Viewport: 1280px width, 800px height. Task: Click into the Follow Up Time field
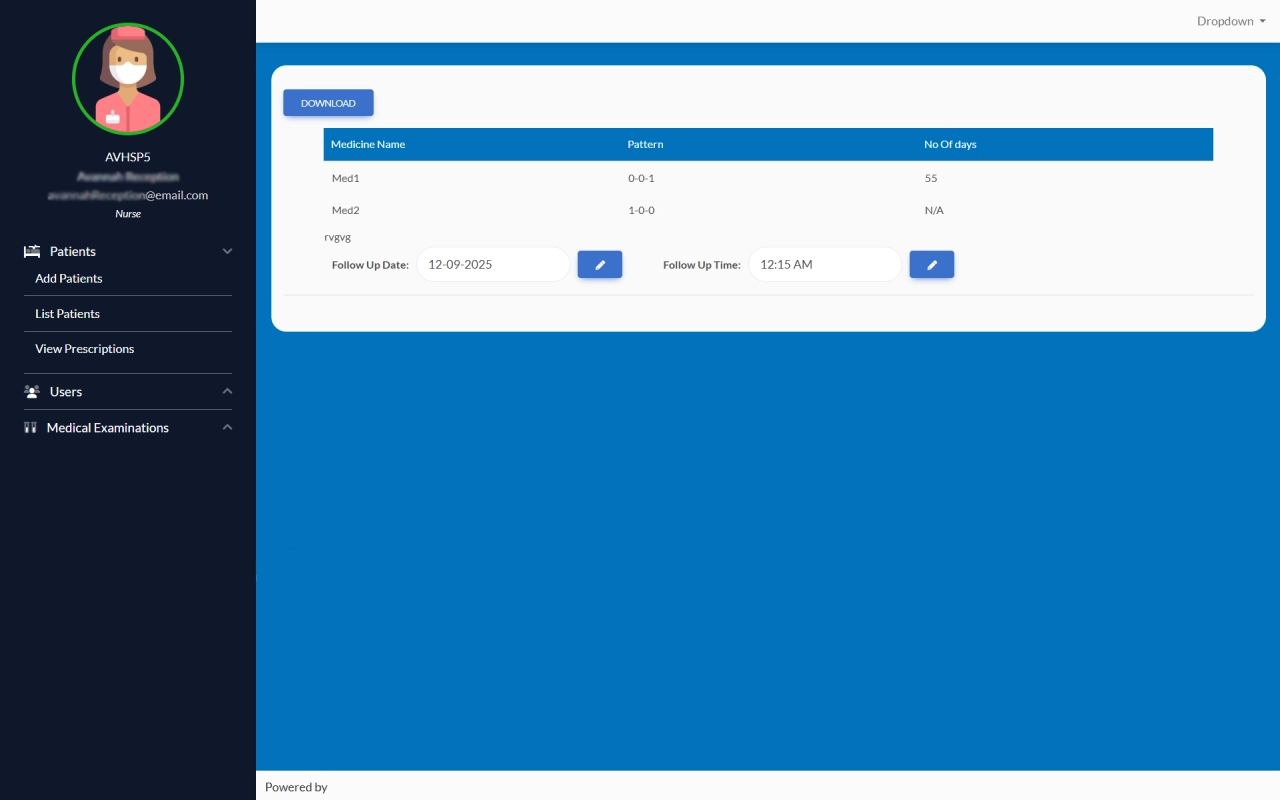[x=824, y=265]
